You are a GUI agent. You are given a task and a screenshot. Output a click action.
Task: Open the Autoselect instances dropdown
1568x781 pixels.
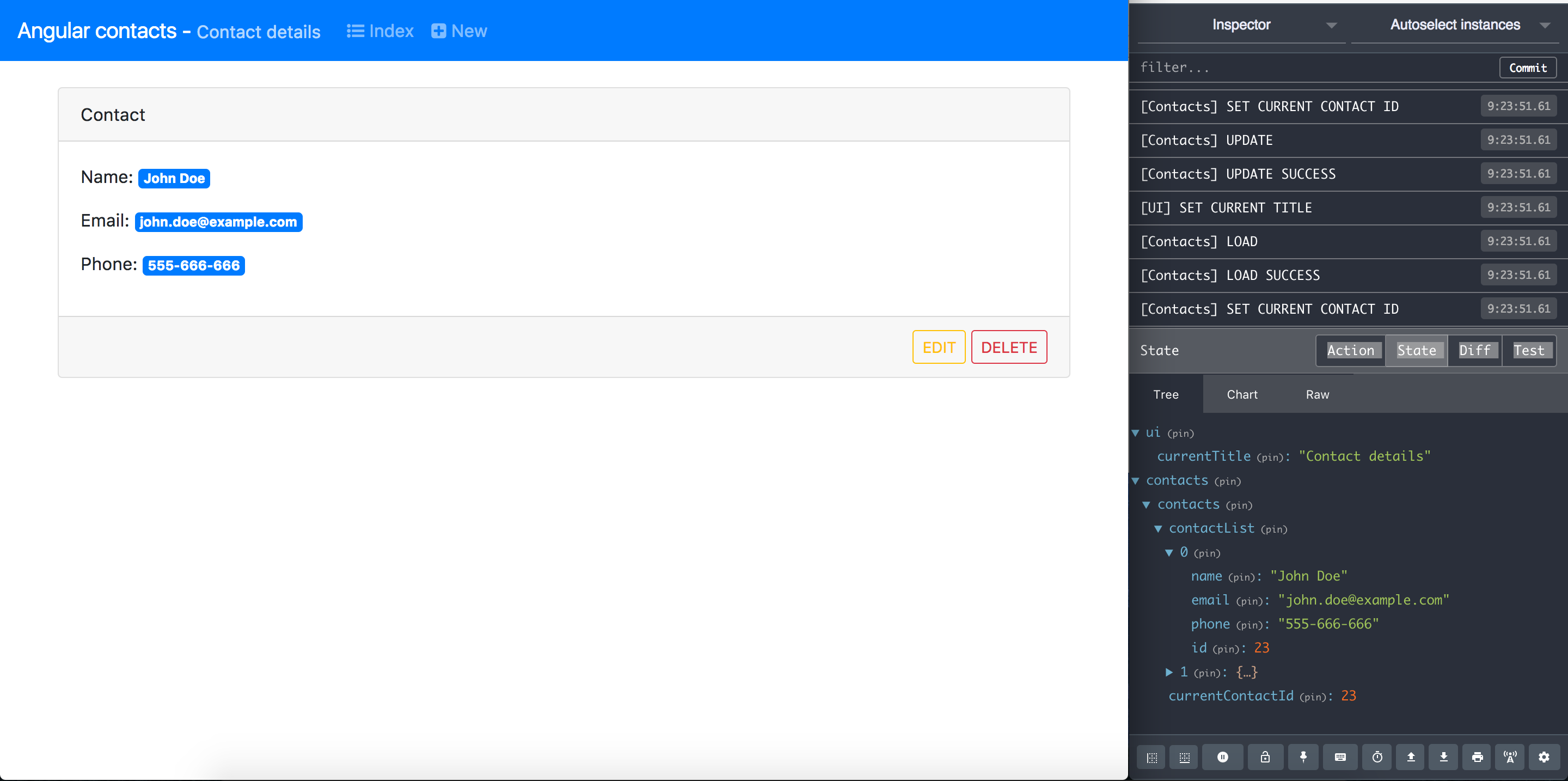1455,25
